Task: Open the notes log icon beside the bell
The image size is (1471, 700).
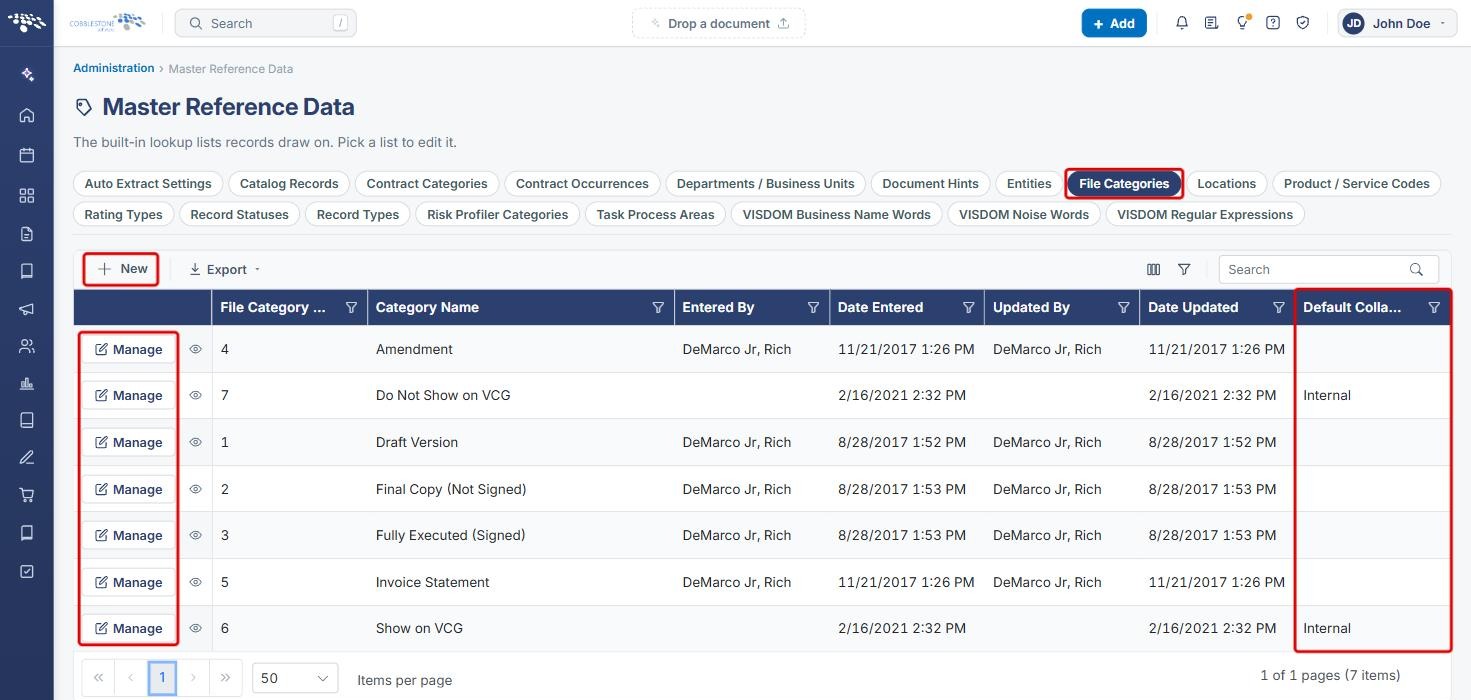Action: pos(1212,23)
